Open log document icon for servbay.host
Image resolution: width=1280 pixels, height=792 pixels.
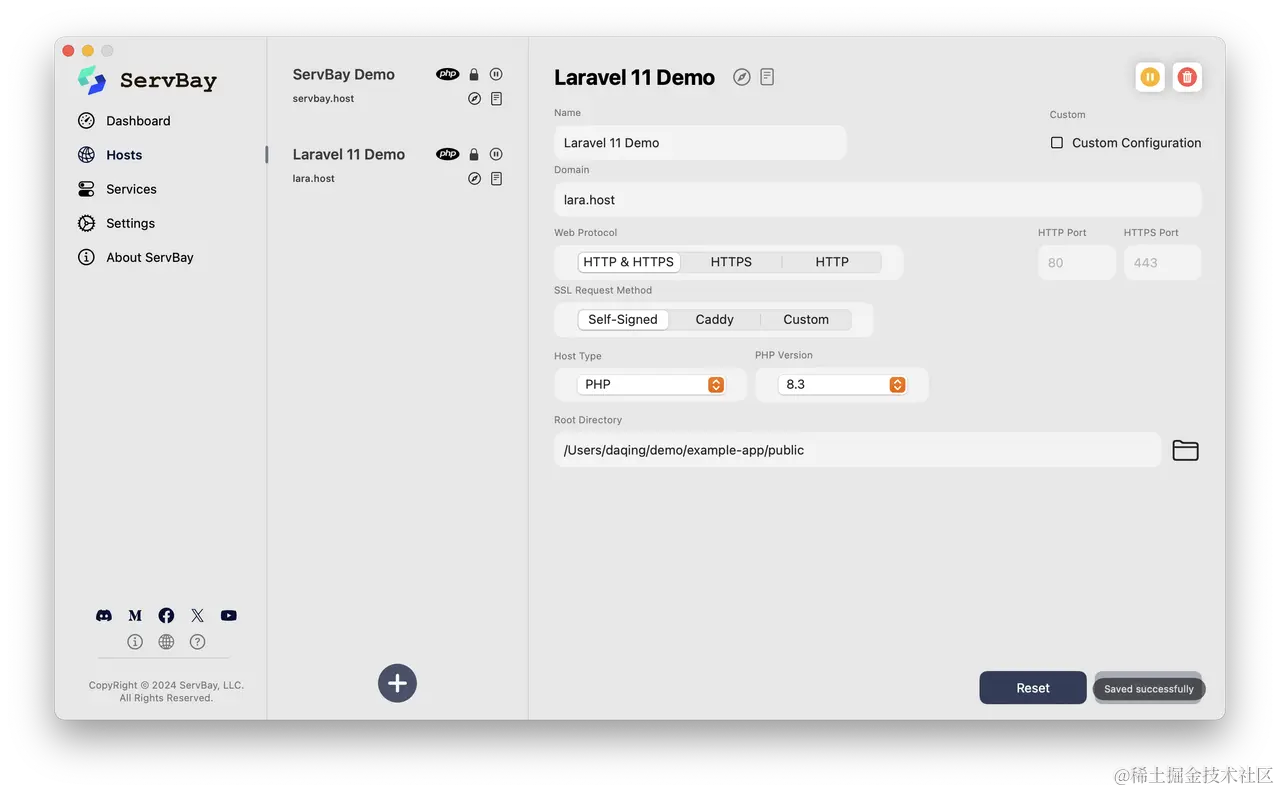click(x=496, y=98)
